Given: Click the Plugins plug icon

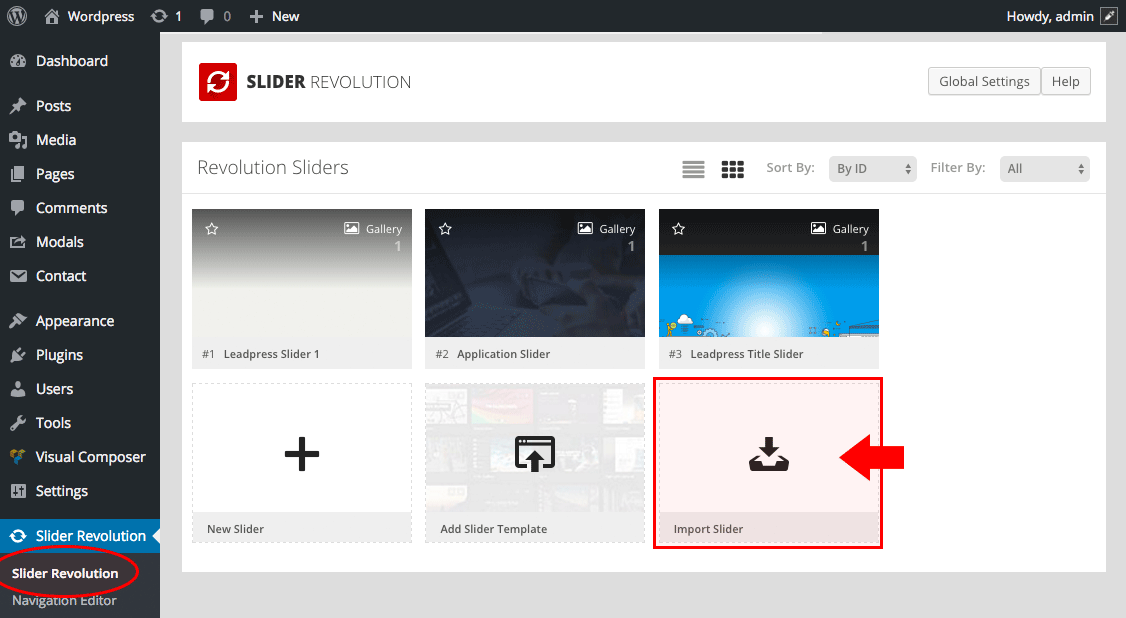Looking at the screenshot, I should (x=18, y=355).
